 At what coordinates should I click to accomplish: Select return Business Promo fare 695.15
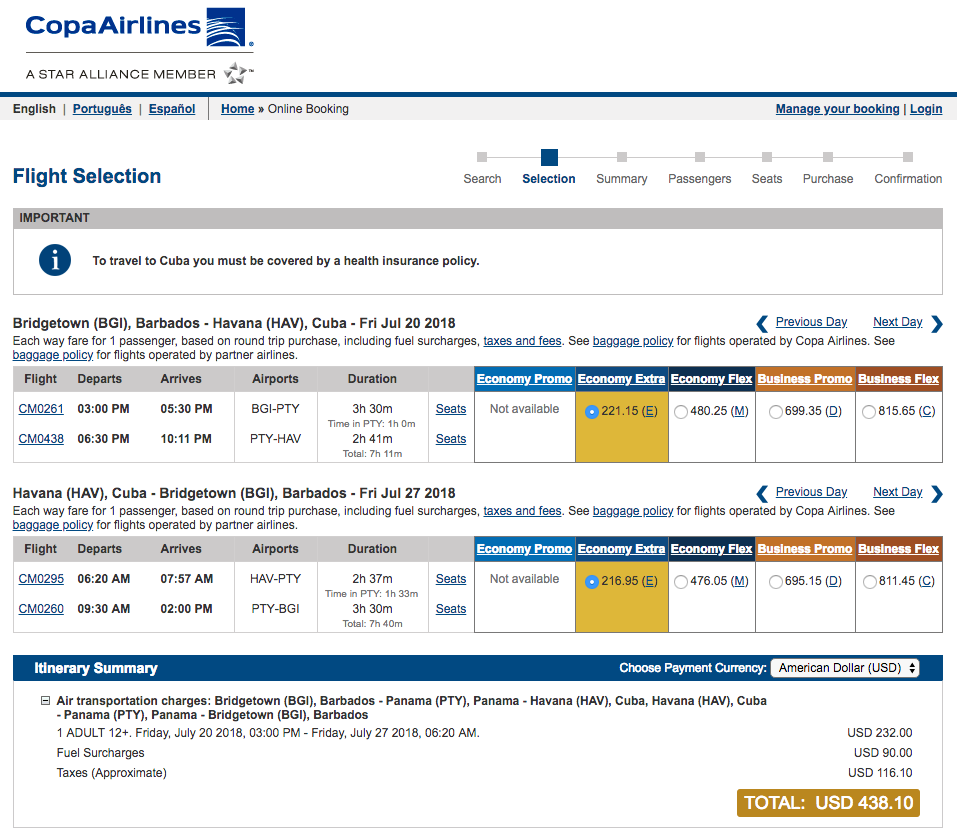tap(776, 582)
